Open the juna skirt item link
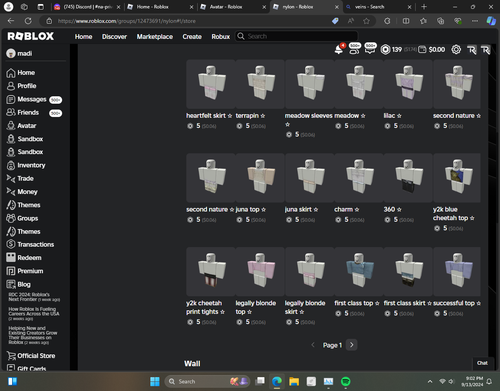 [x=301, y=210]
